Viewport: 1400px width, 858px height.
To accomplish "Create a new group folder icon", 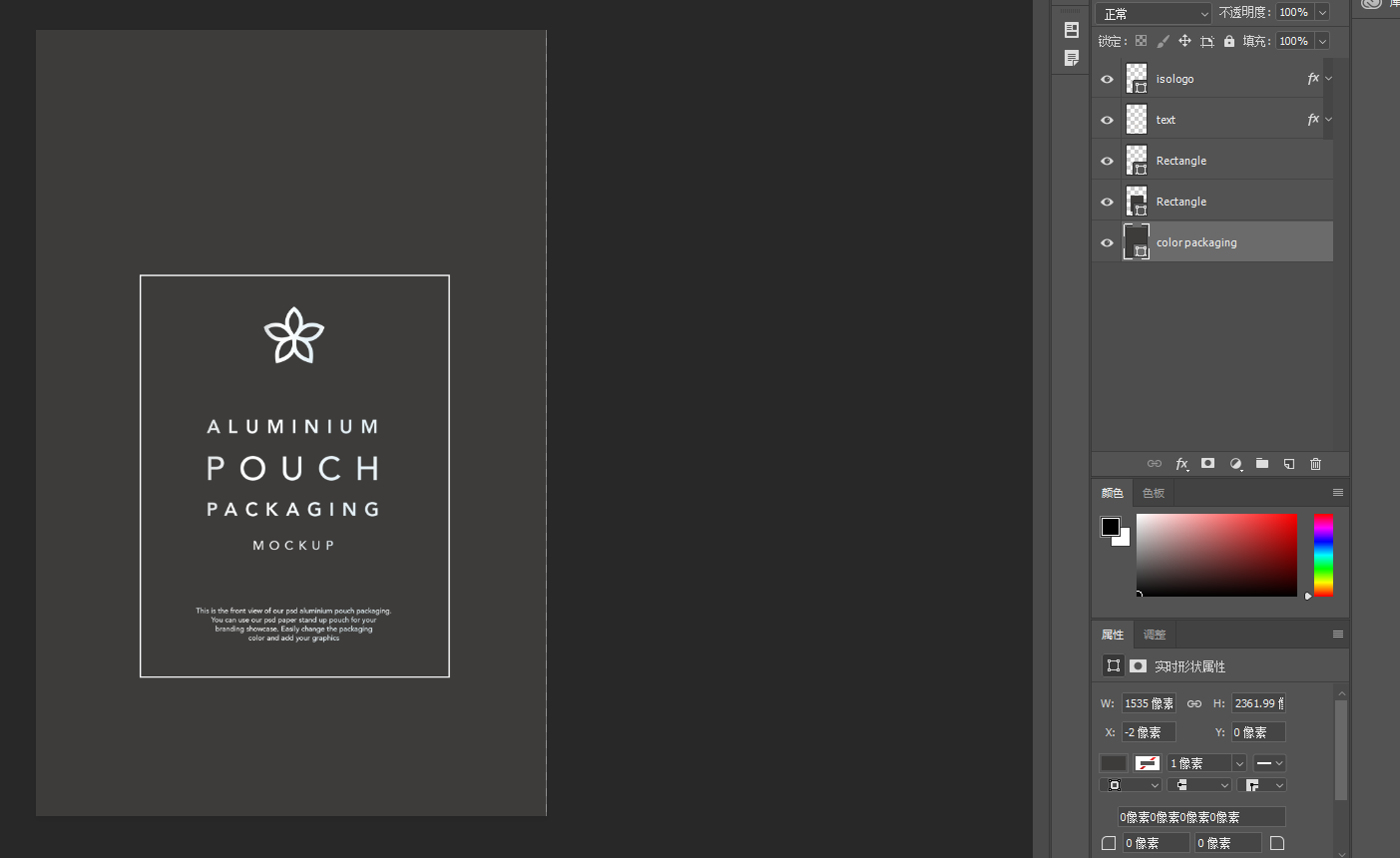I will (1262, 464).
